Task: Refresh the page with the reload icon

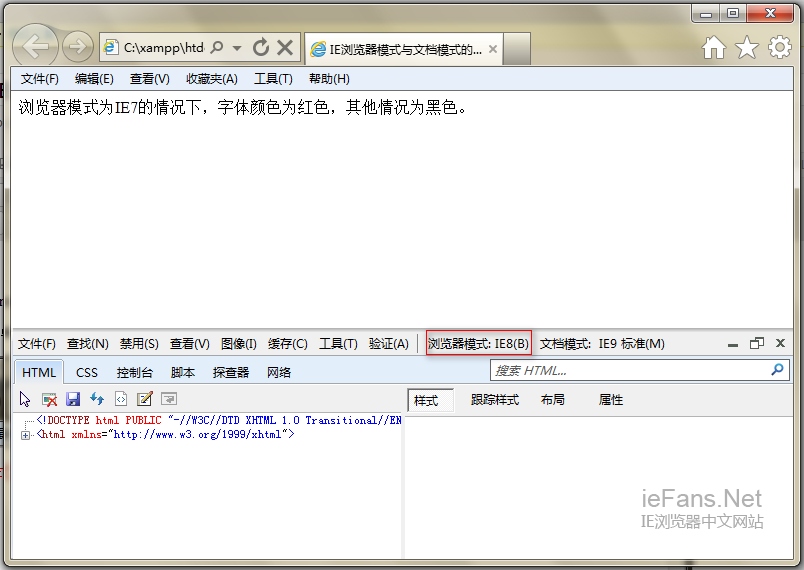Action: click(260, 47)
